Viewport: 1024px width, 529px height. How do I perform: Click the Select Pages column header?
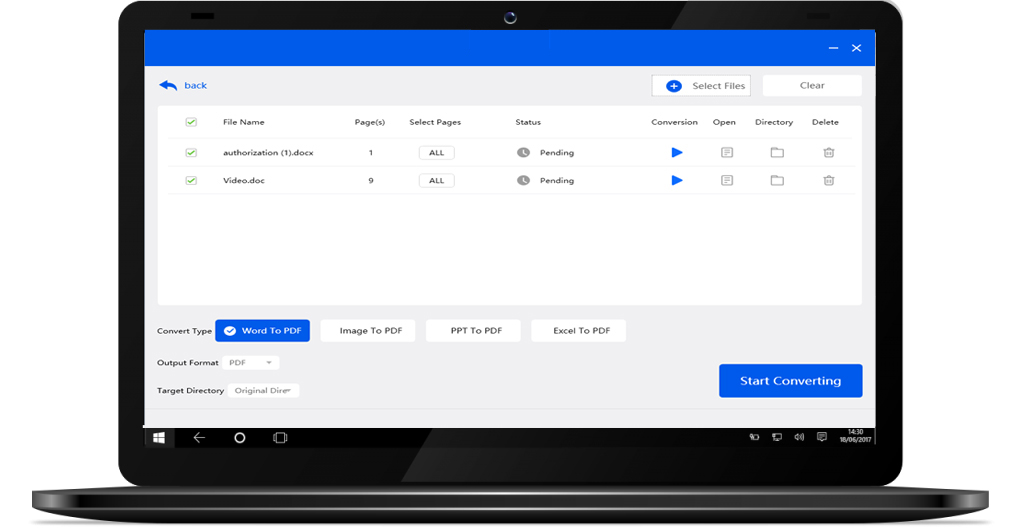(435, 122)
